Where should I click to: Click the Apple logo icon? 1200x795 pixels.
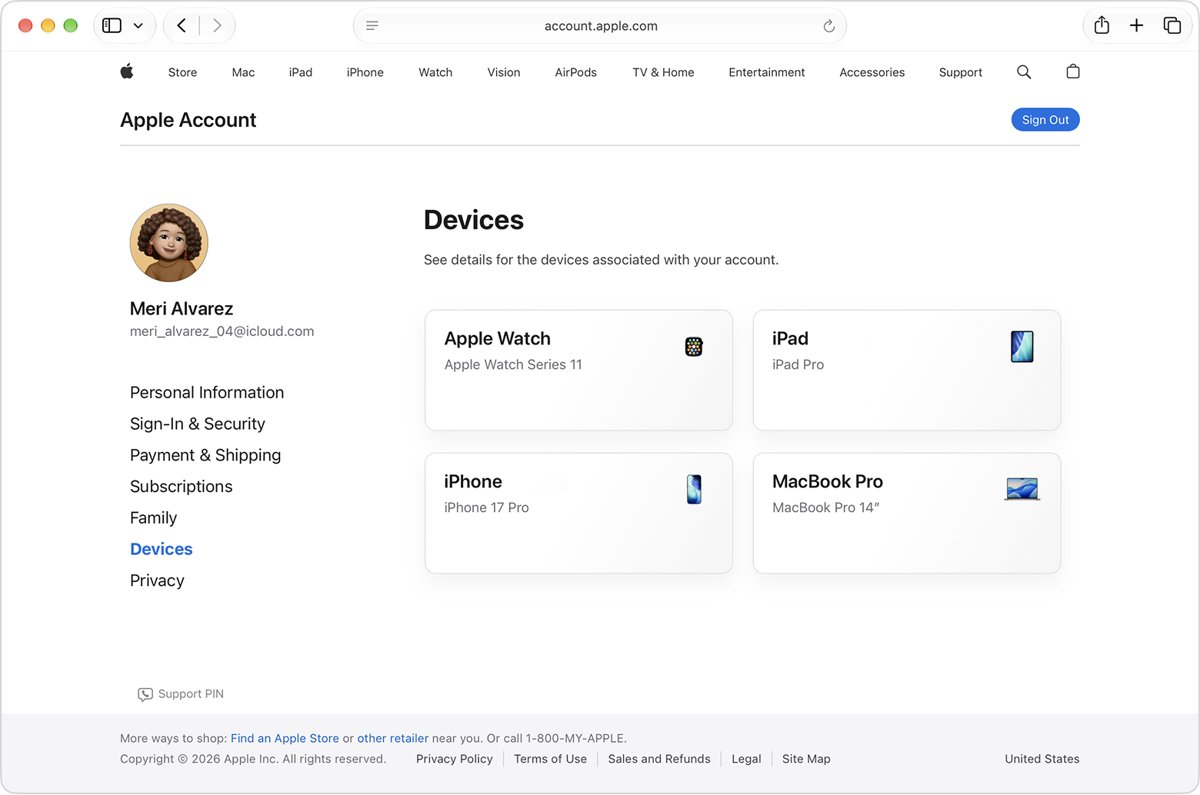(127, 71)
